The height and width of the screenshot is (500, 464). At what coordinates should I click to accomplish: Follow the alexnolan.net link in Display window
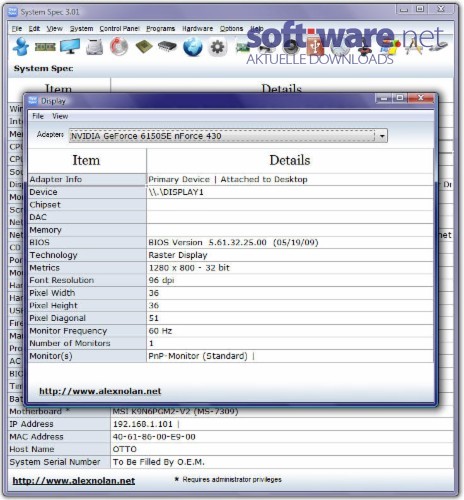pos(100,391)
